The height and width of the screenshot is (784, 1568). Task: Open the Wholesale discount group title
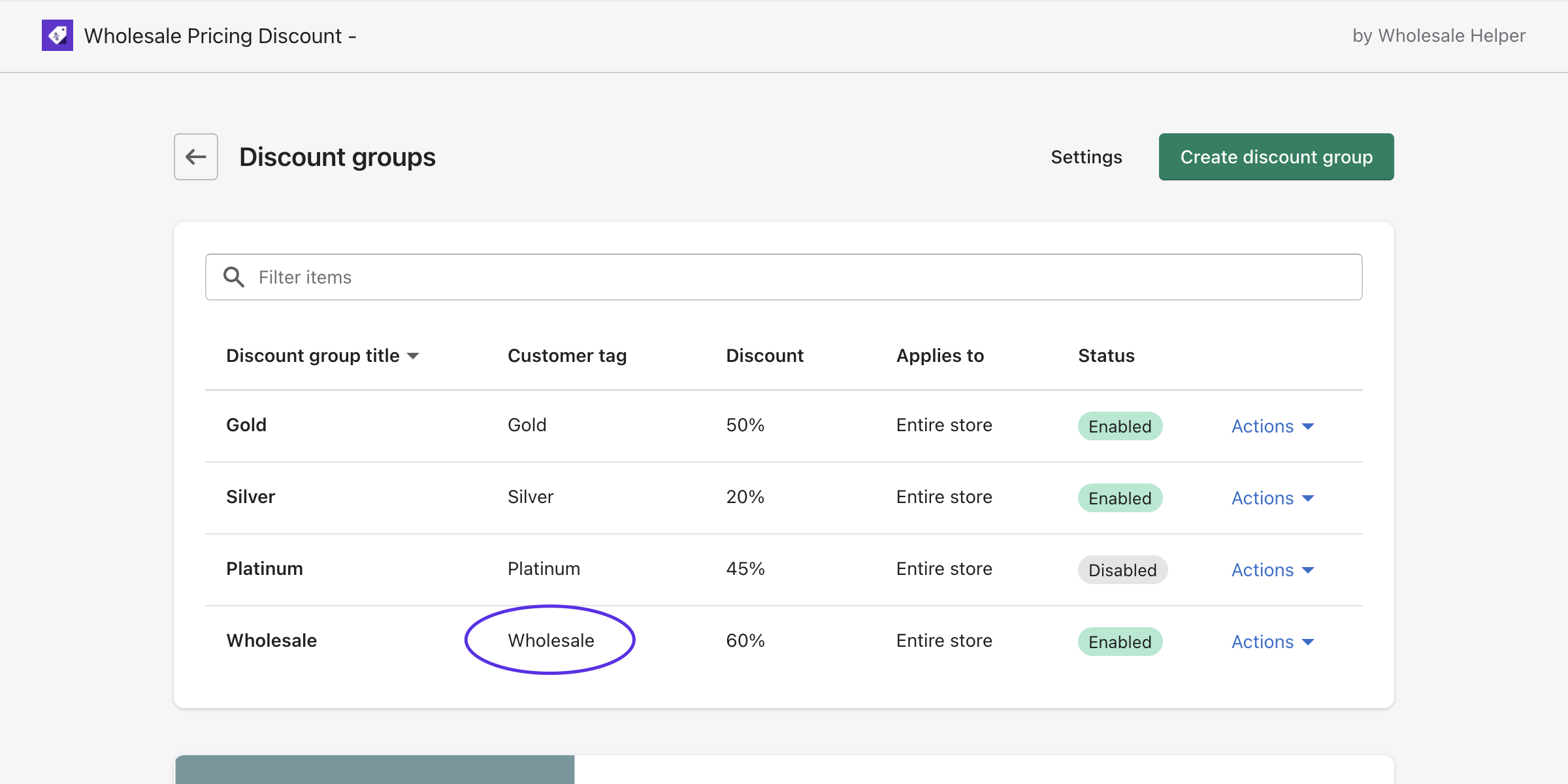272,640
